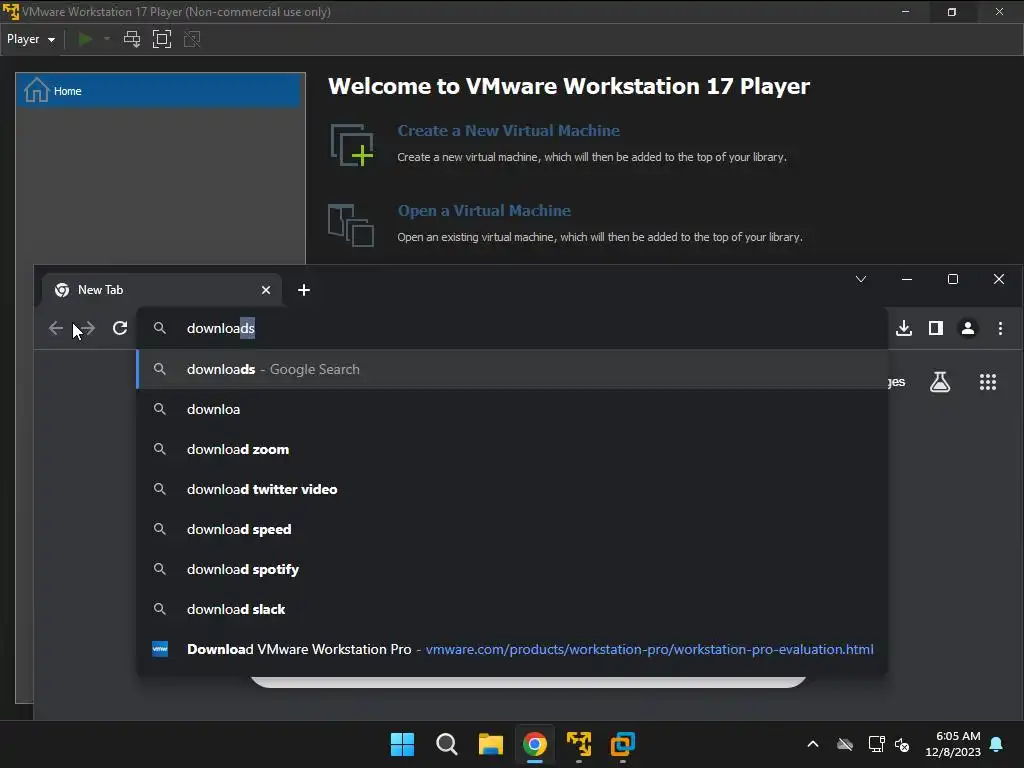Image resolution: width=1024 pixels, height=768 pixels.
Task: Click the Open a Virtual Machine icon
Action: pos(351,225)
